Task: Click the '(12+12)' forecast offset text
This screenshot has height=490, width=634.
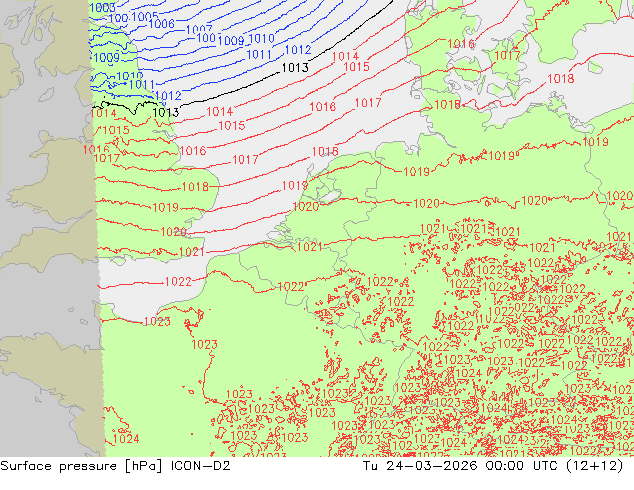Action: [595, 466]
